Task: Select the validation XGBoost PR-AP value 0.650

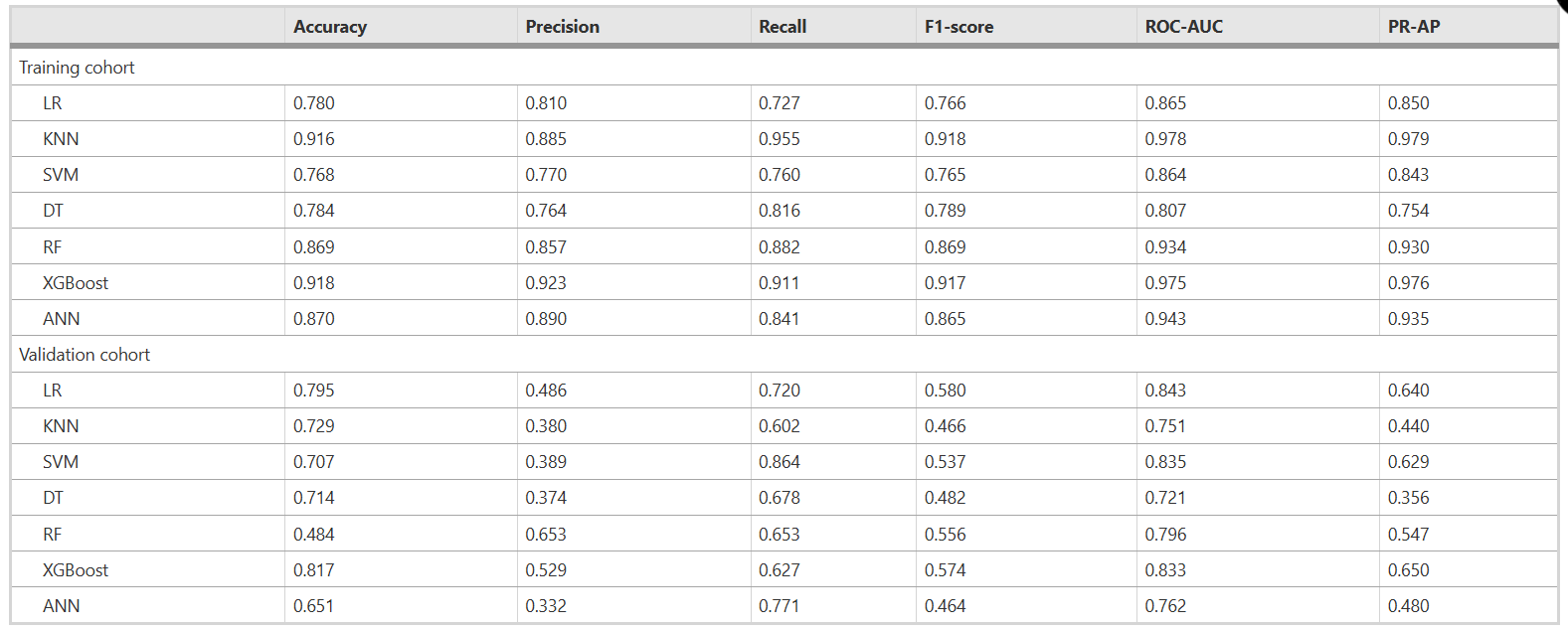Action: click(x=1409, y=570)
